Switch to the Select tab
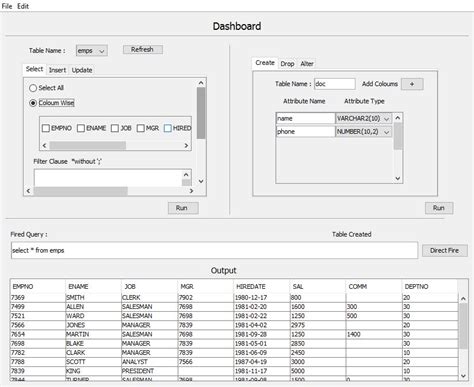The image size is (474, 387). tap(34, 69)
